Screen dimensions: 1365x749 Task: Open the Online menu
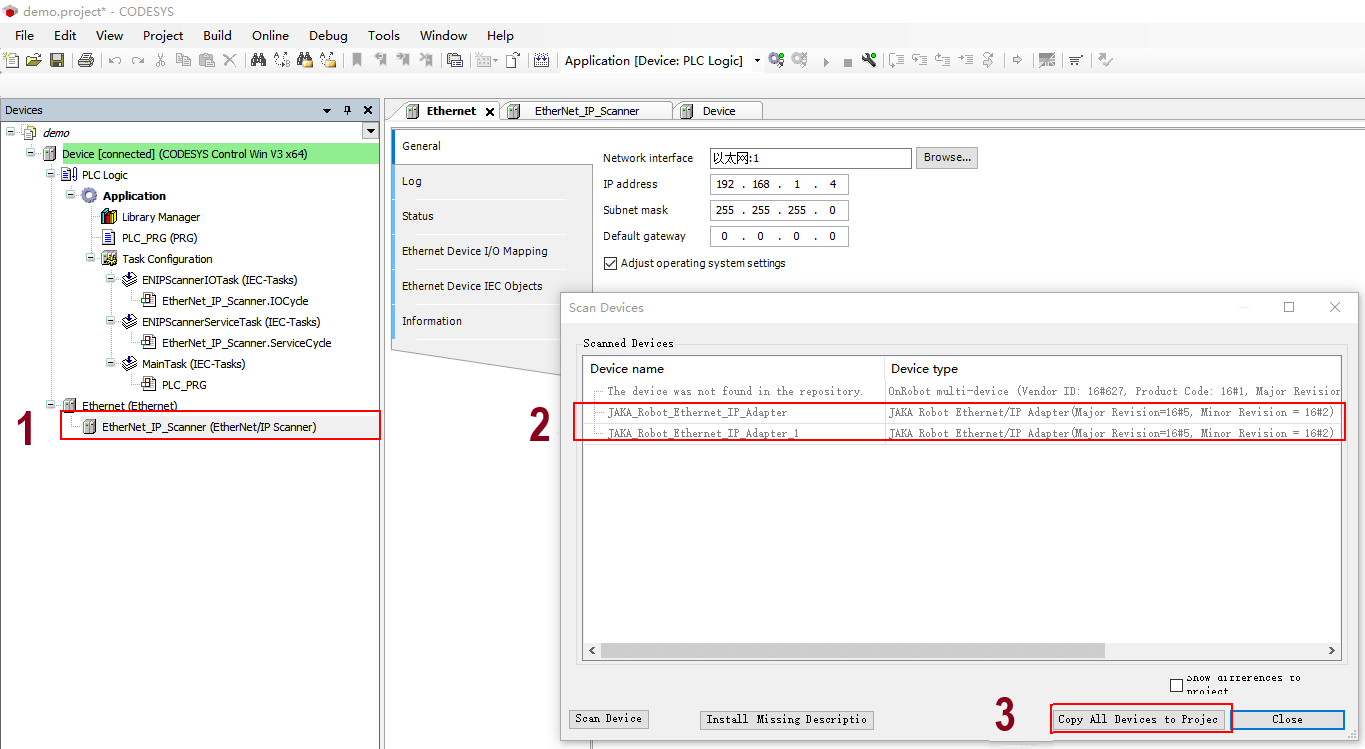(x=270, y=35)
